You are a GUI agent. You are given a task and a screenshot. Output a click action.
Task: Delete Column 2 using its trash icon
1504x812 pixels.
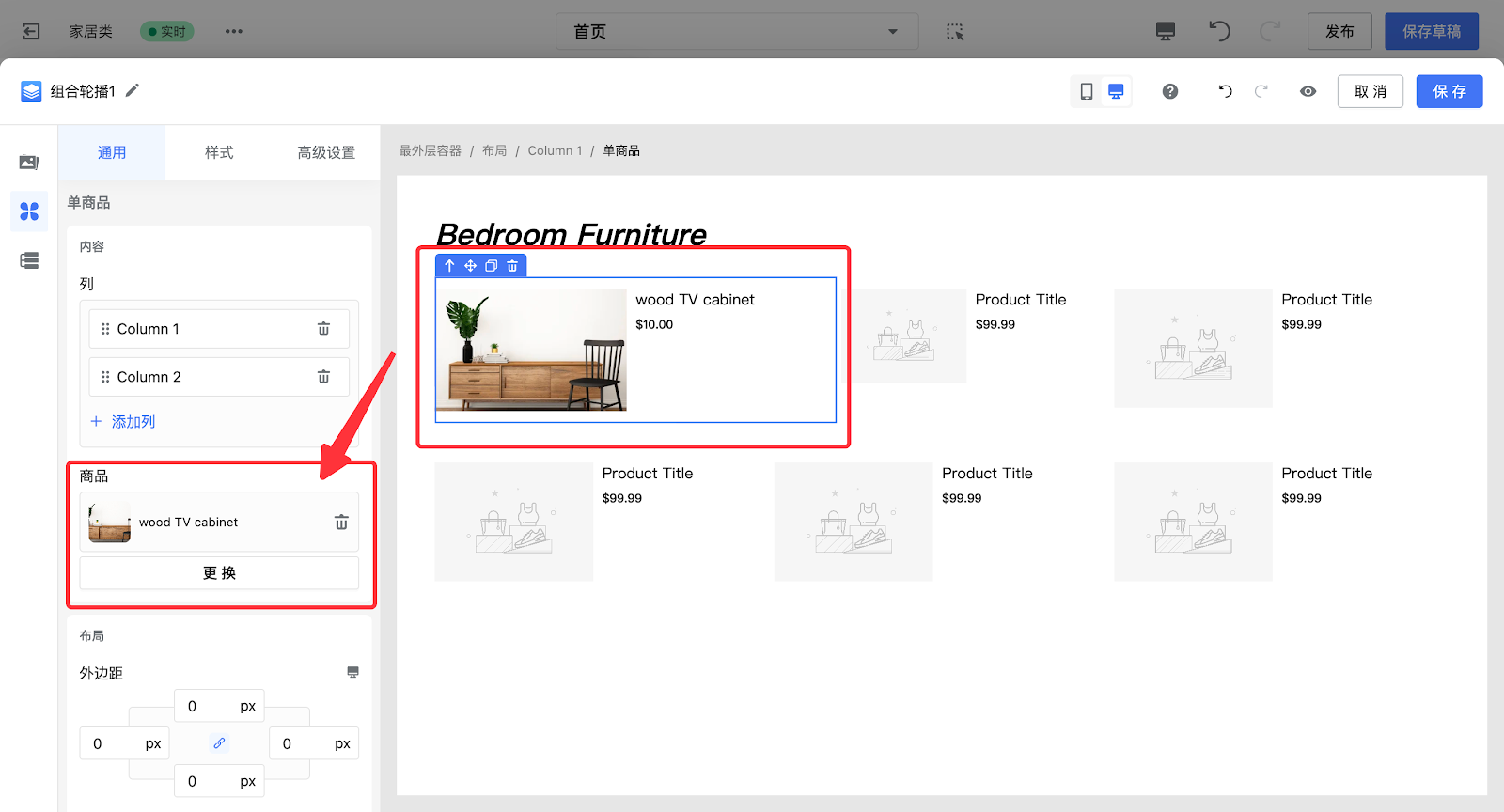pyautogui.click(x=323, y=377)
